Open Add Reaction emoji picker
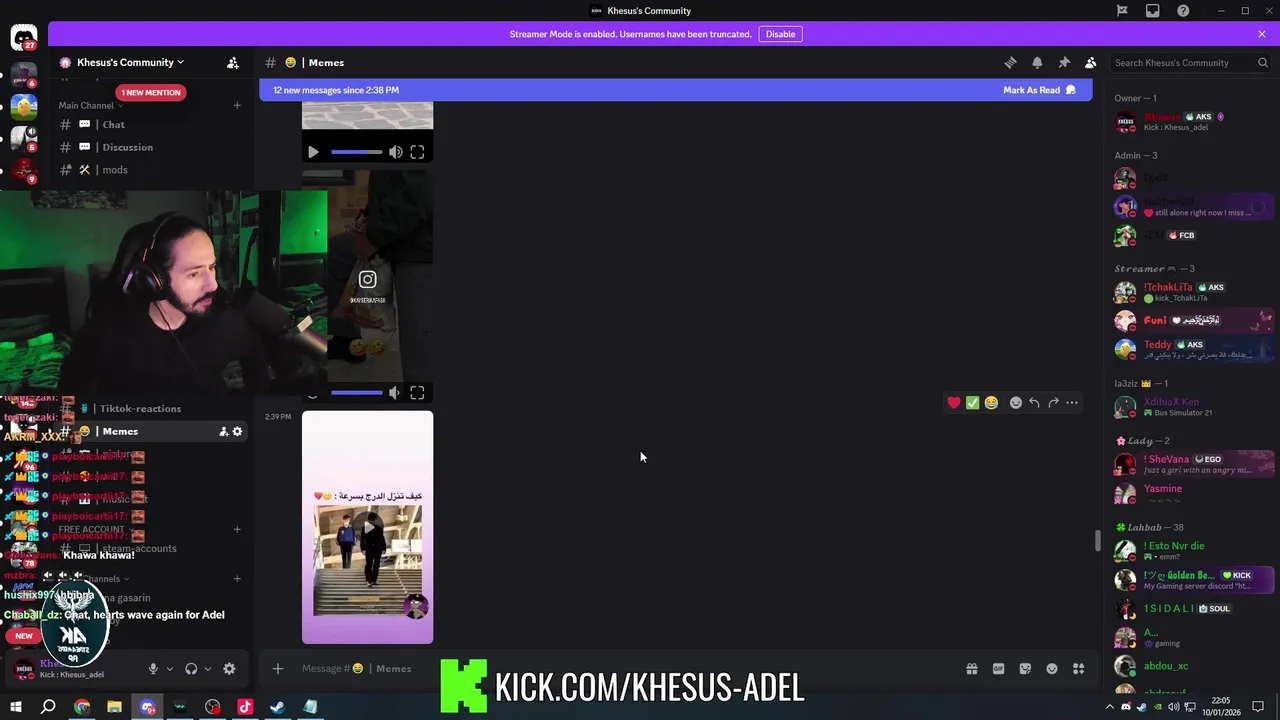This screenshot has width=1280, height=720. tap(1016, 402)
